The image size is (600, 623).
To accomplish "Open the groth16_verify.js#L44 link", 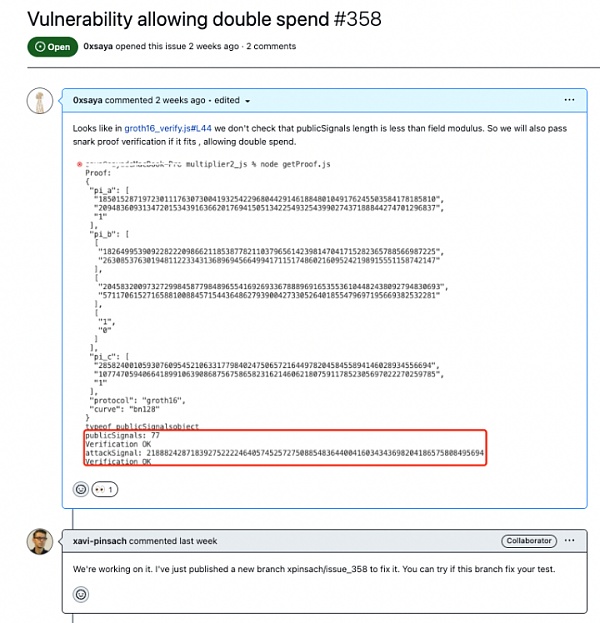I will pyautogui.click(x=165, y=128).
